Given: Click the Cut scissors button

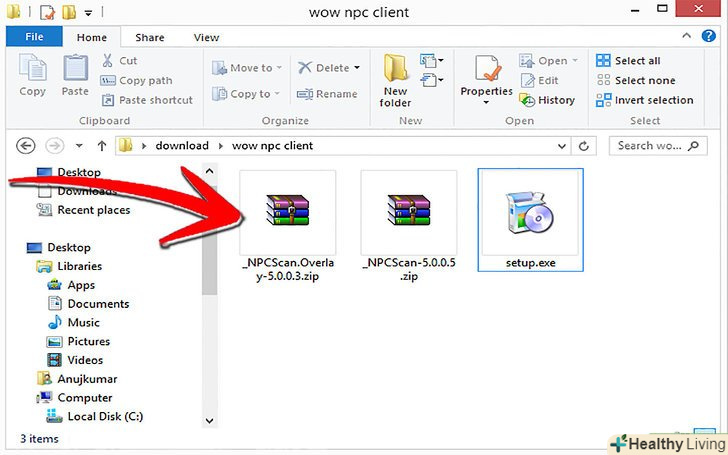Looking at the screenshot, I should point(119,60).
